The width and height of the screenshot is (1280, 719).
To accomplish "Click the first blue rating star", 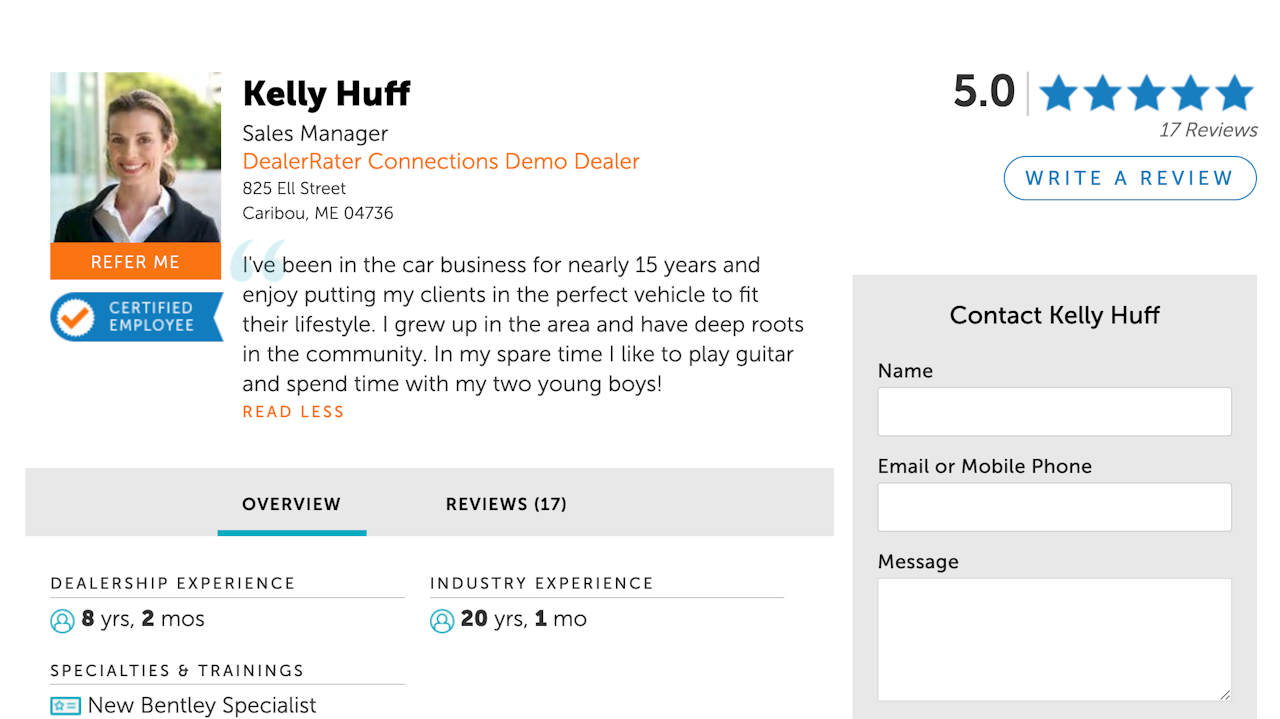I will coord(1058,94).
